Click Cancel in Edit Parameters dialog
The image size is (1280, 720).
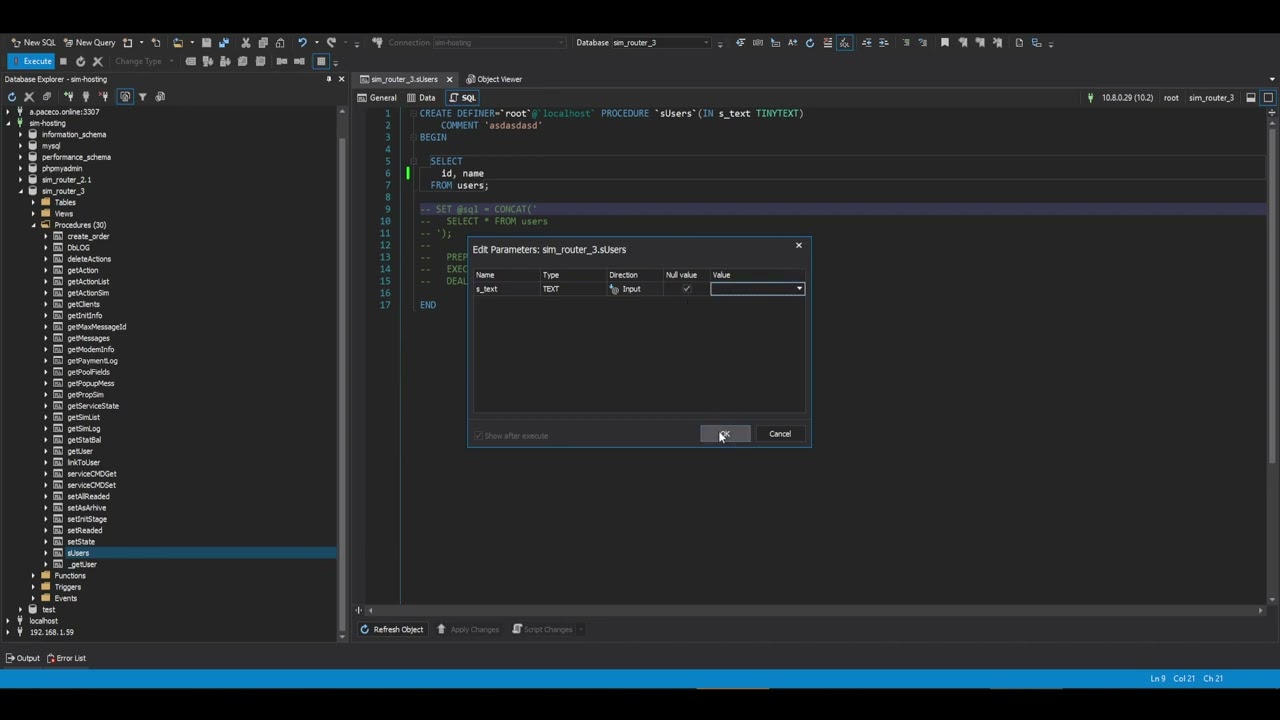(x=779, y=434)
